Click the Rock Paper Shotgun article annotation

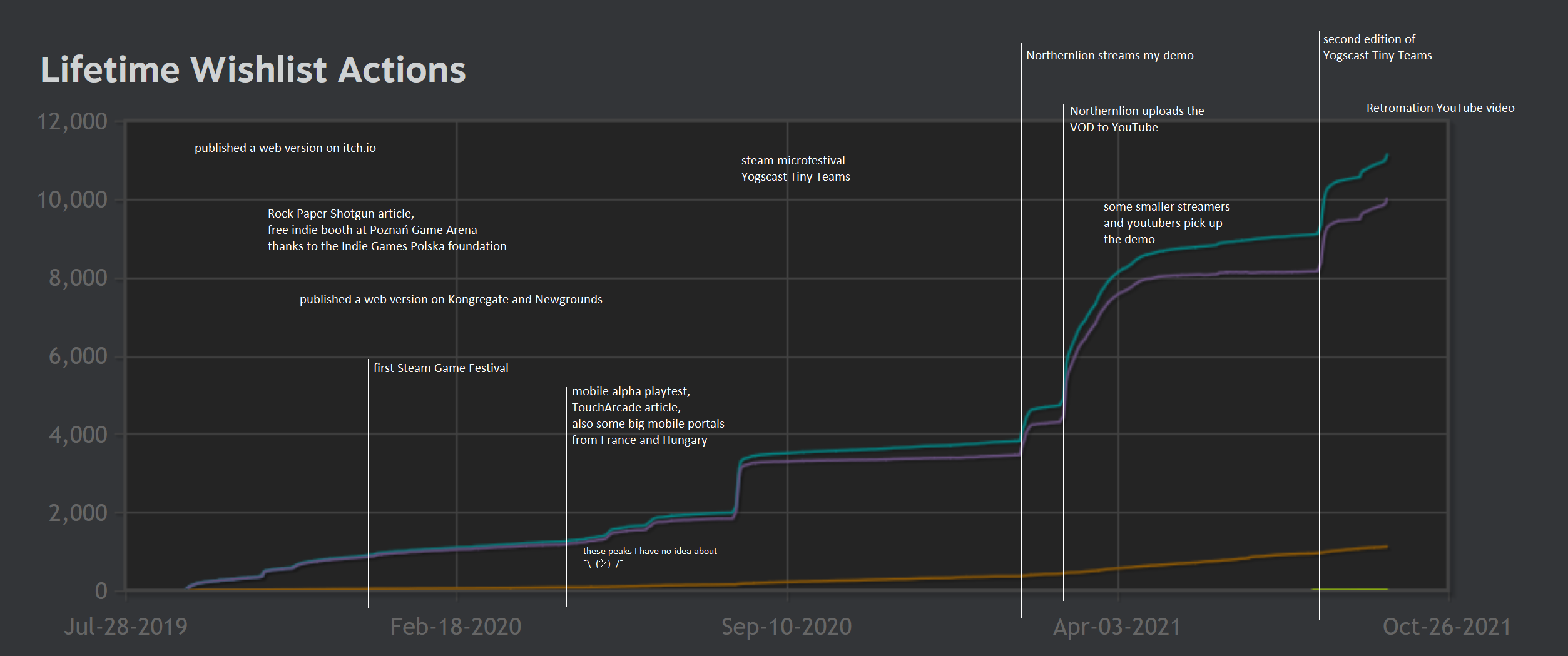387,230
